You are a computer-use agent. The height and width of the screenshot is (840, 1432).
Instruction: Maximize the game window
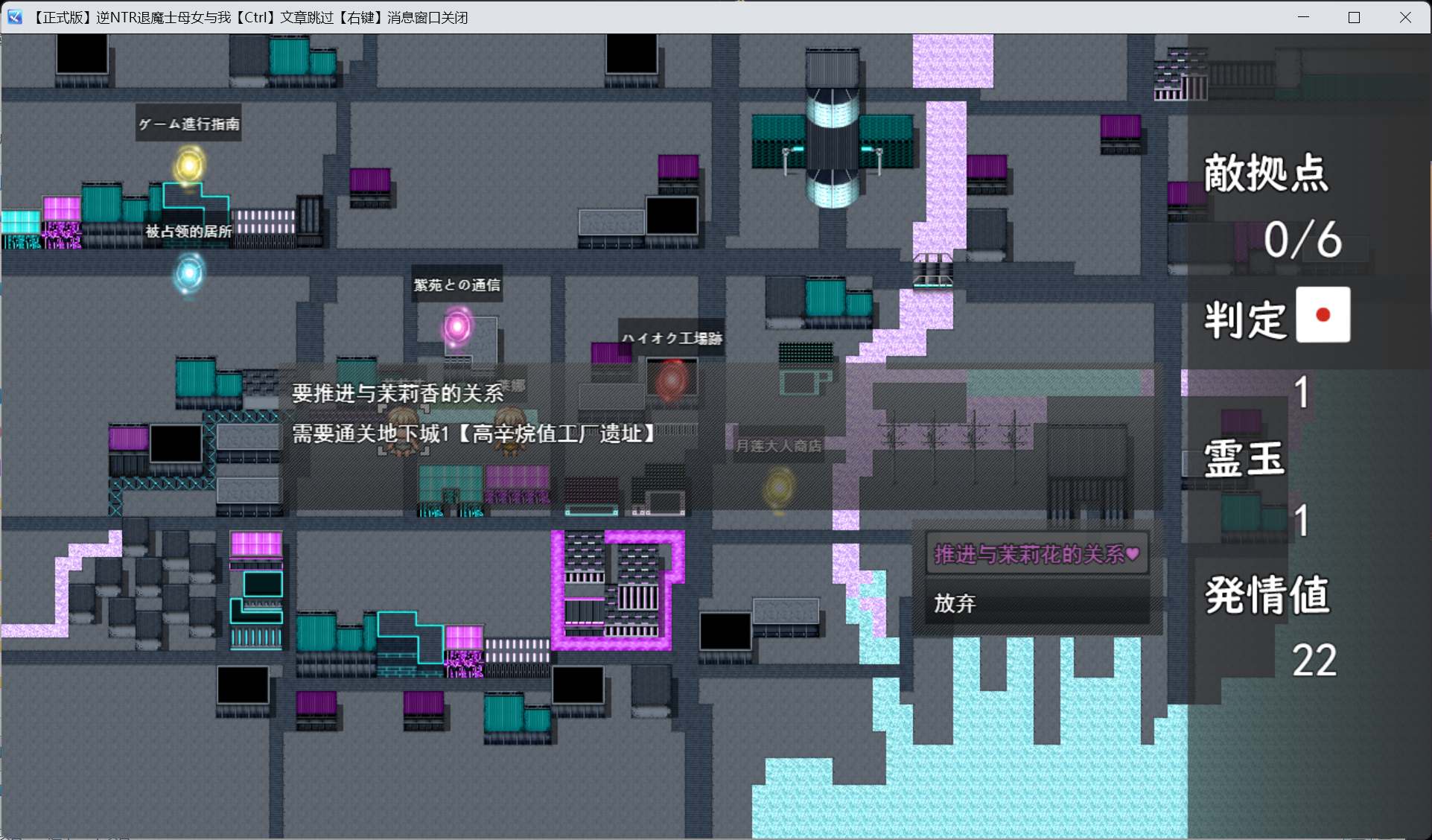point(1354,17)
